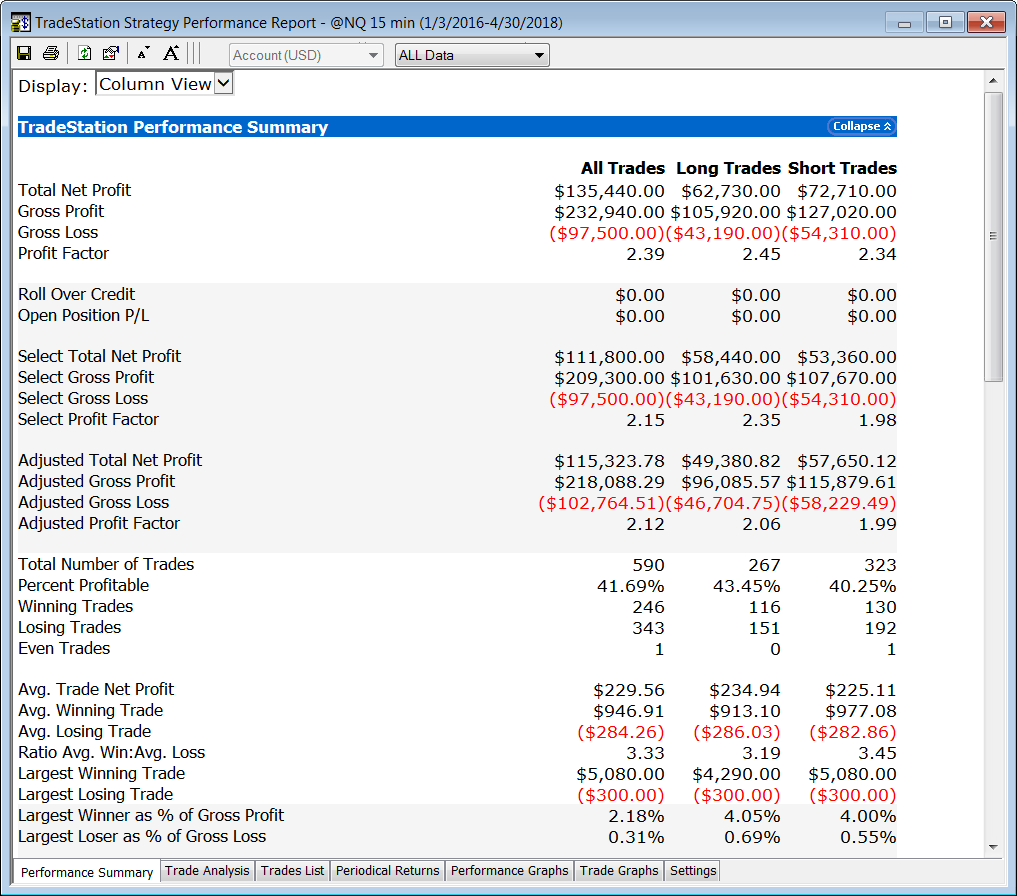Image resolution: width=1017 pixels, height=896 pixels.
Task: Select the Adjusted Total Net Profit value $115,323.78
Action: pyautogui.click(x=610, y=461)
